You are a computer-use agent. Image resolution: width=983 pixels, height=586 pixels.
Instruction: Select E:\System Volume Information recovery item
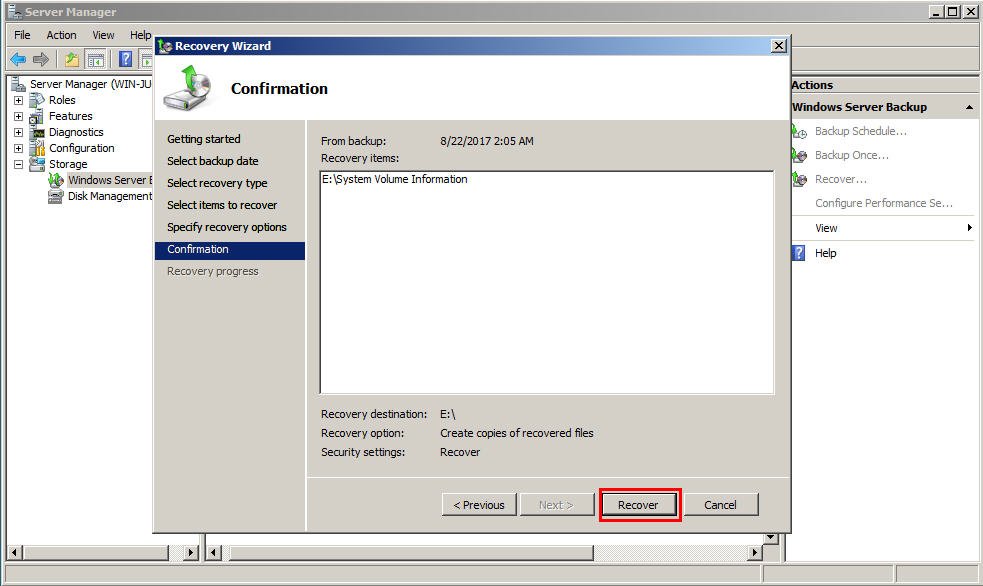click(395, 179)
